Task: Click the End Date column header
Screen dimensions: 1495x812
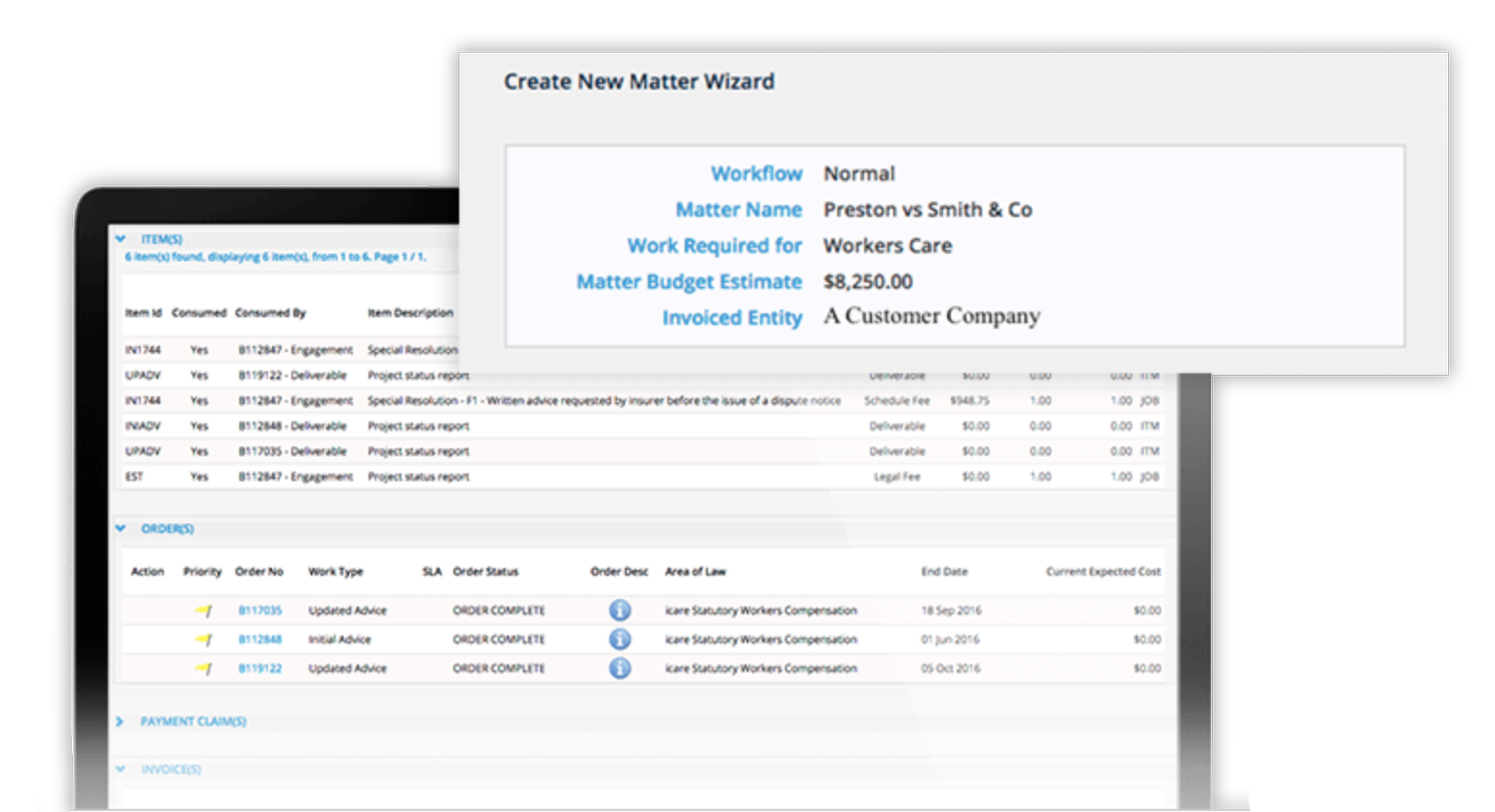Action: 944,571
